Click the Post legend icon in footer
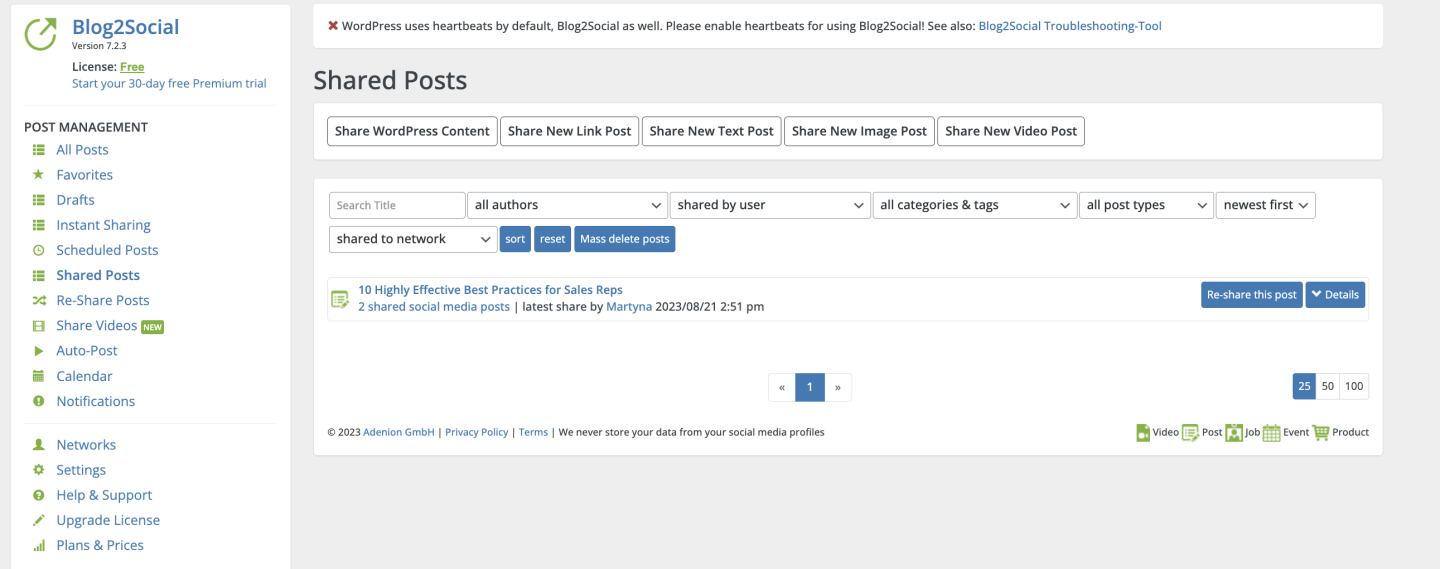The image size is (1440, 569). pos(1190,433)
